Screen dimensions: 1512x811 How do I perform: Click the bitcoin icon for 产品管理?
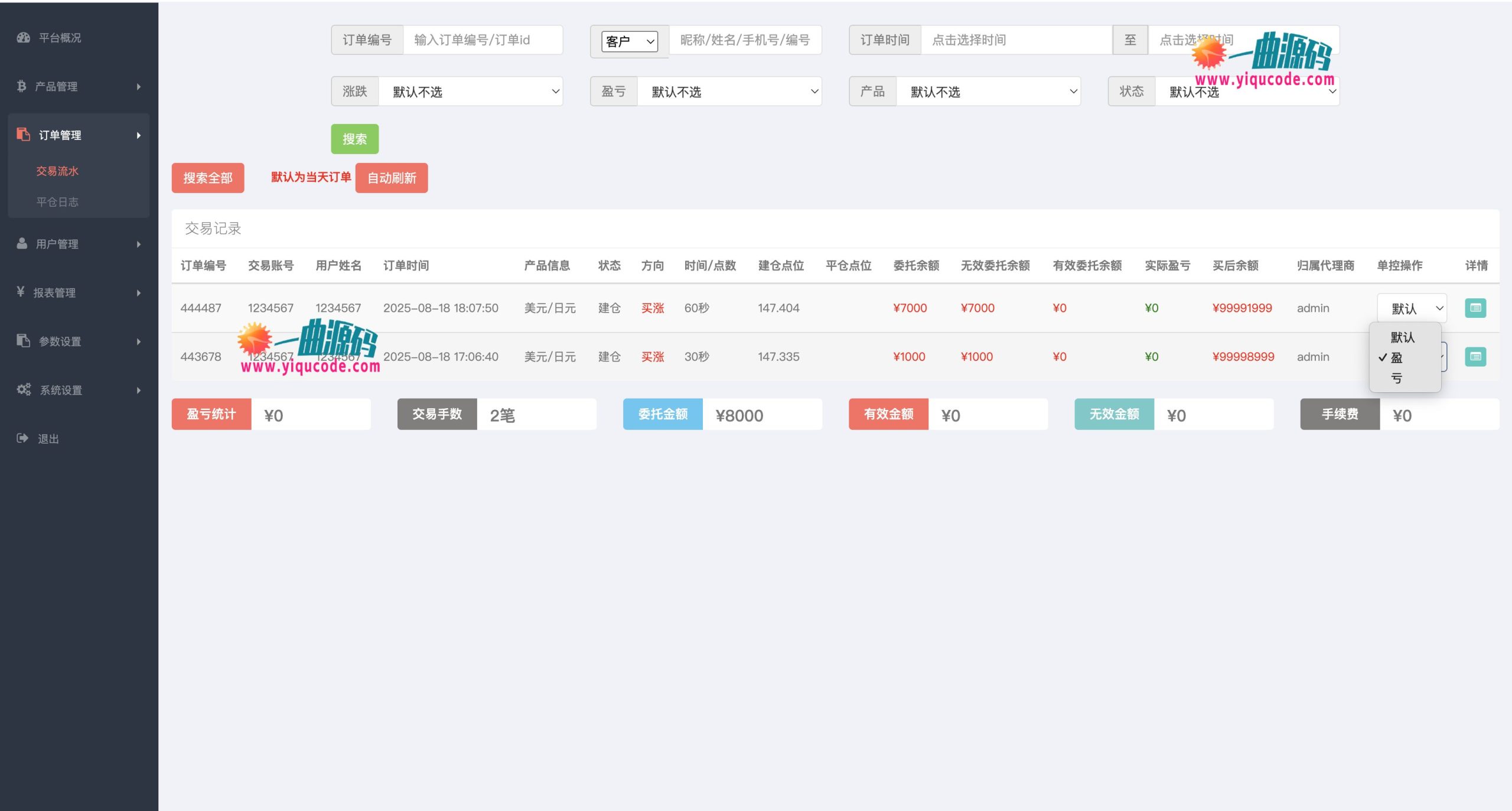coord(21,86)
